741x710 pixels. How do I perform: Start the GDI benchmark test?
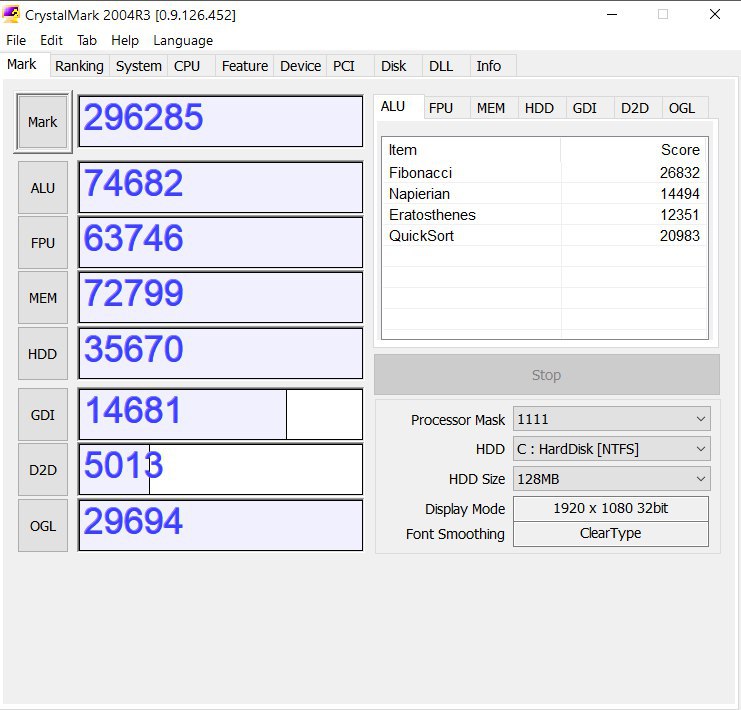(43, 415)
